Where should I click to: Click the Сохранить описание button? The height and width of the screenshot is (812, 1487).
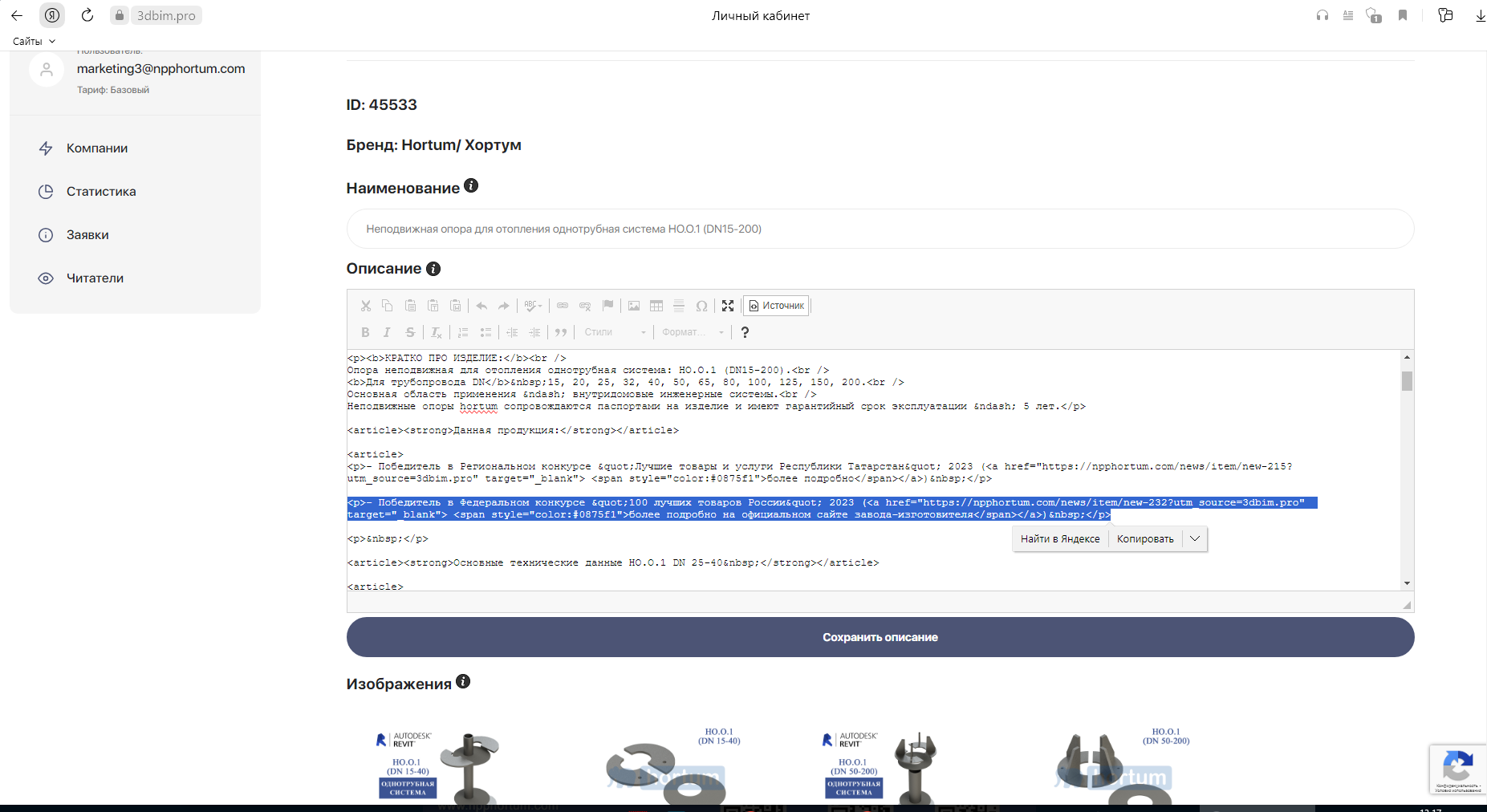[880, 637]
